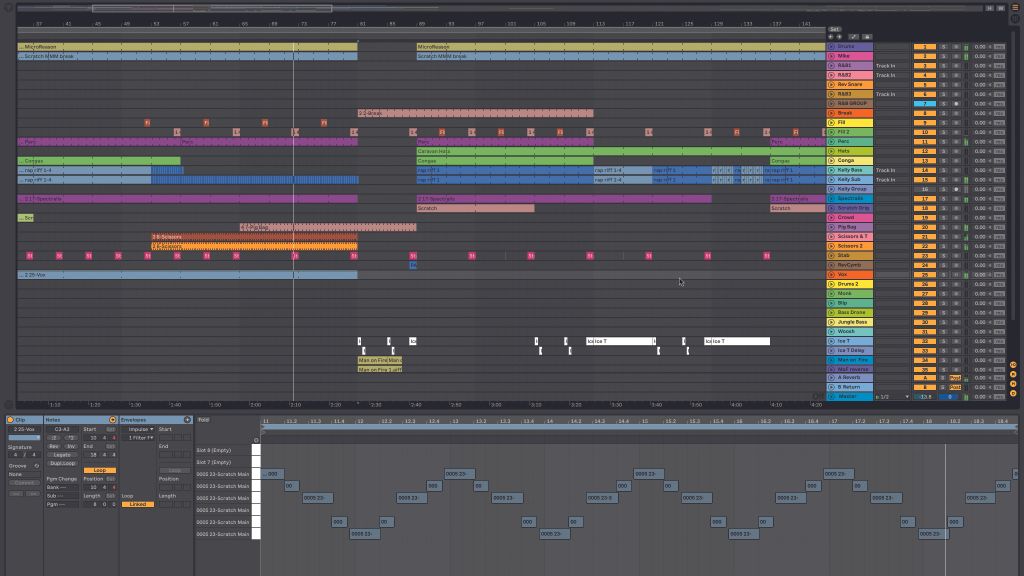Viewport: 1024px width, 576px height.
Task: Select the Caravan Hats clip
Action: pyautogui.click(x=620, y=151)
